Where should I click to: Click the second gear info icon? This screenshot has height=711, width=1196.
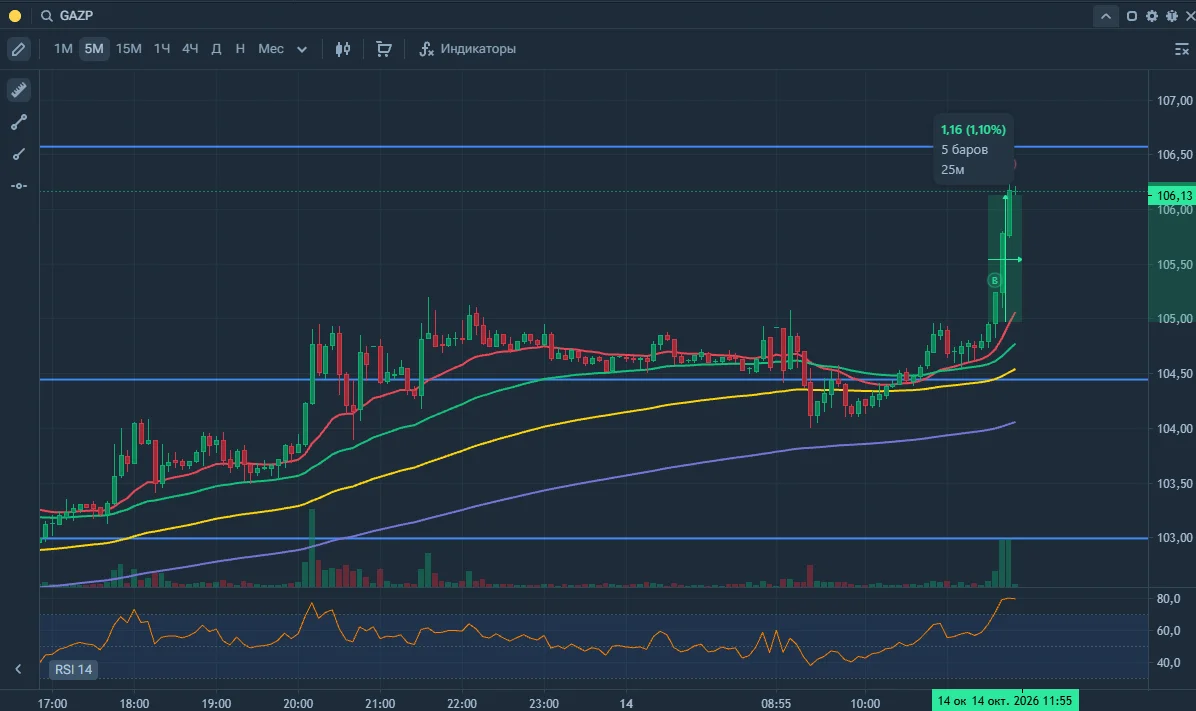tap(1172, 16)
